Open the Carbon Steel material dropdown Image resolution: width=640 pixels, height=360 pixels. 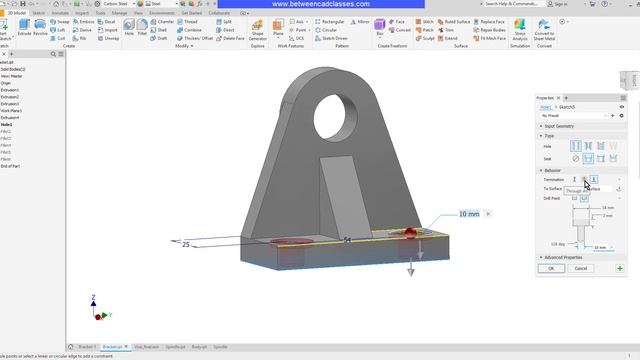click(x=119, y=4)
